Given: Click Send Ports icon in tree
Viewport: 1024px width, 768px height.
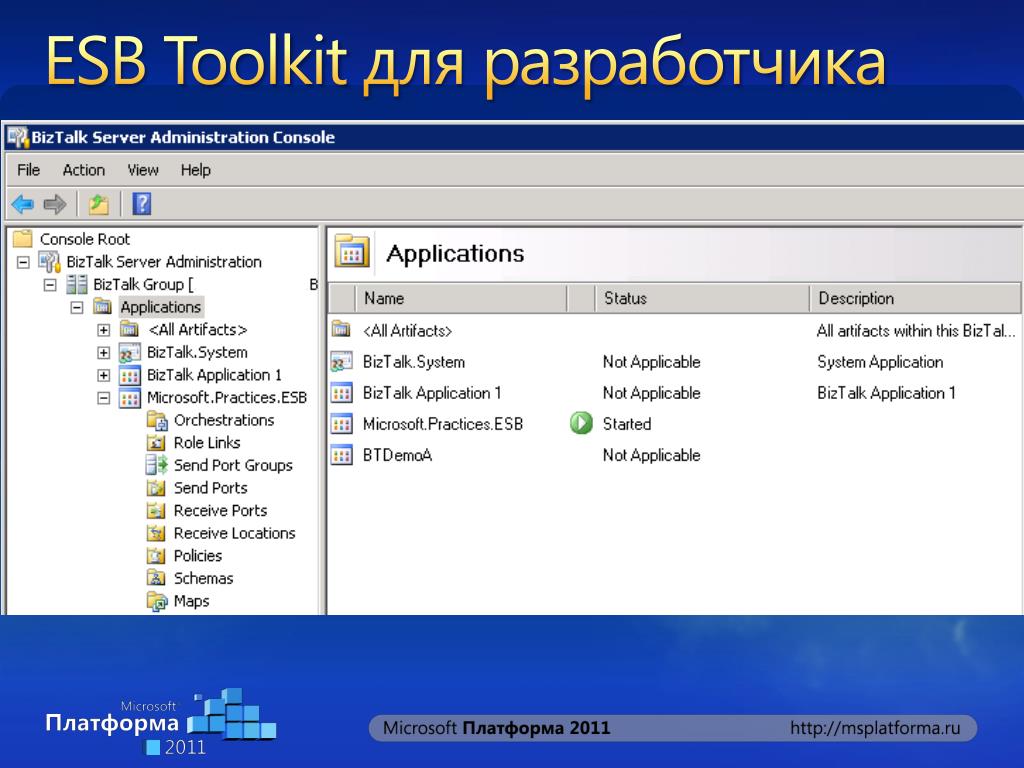Looking at the screenshot, I should [156, 488].
